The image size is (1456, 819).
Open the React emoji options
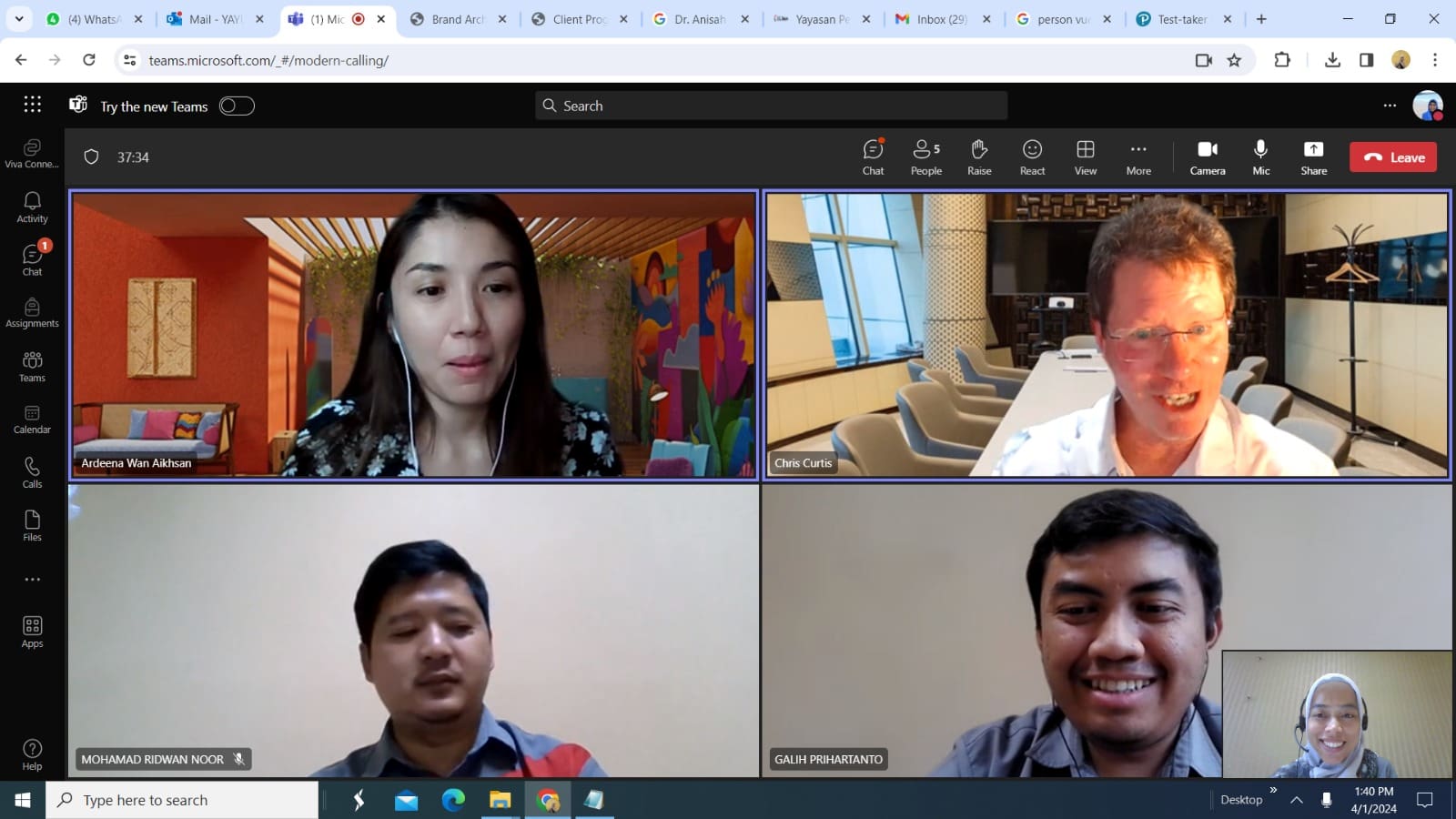coord(1032,157)
